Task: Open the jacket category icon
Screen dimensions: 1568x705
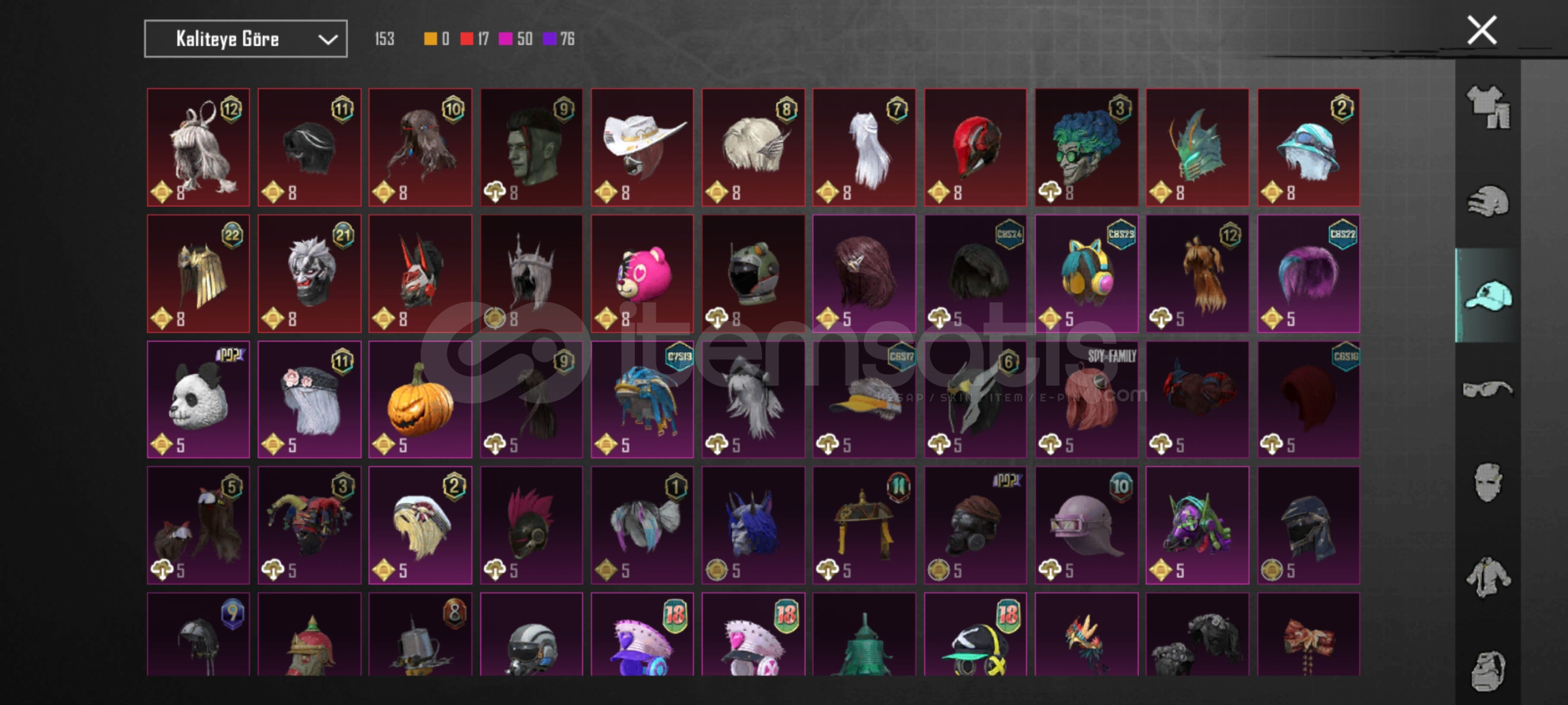Action: tap(1488, 576)
